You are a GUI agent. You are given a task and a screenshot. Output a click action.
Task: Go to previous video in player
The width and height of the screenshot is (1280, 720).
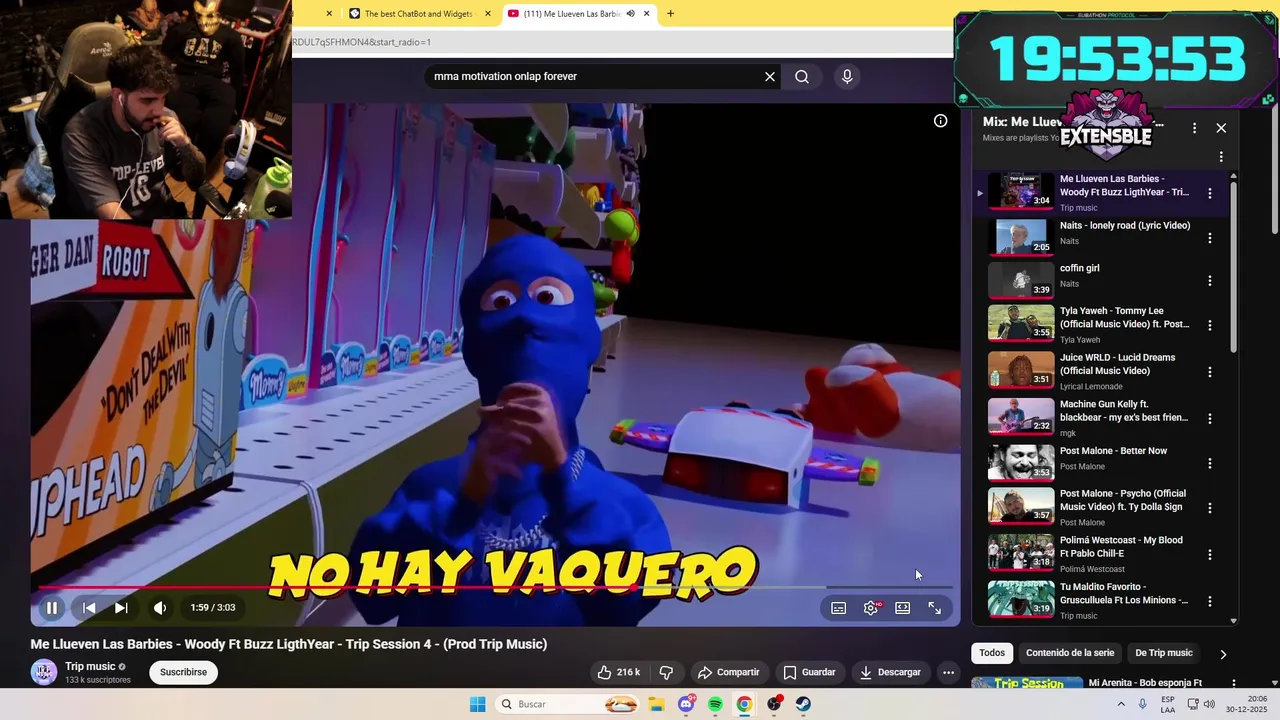(89, 607)
